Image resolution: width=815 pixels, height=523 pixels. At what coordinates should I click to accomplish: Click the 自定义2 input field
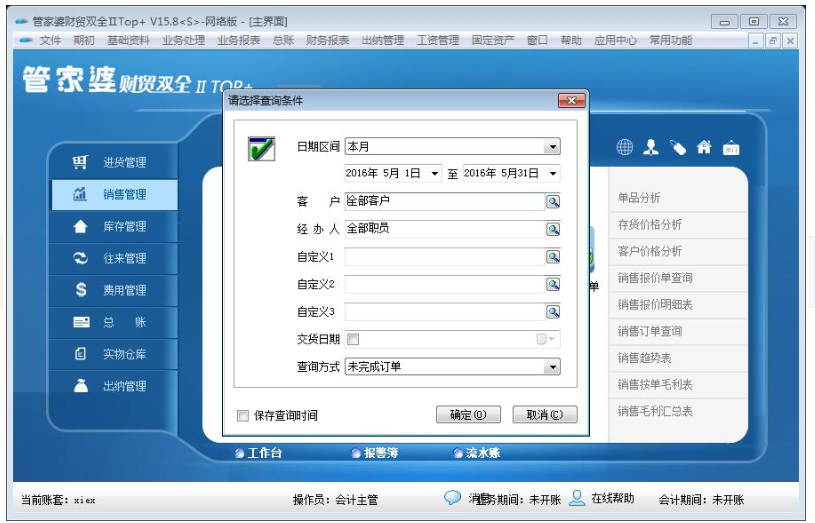(445, 284)
